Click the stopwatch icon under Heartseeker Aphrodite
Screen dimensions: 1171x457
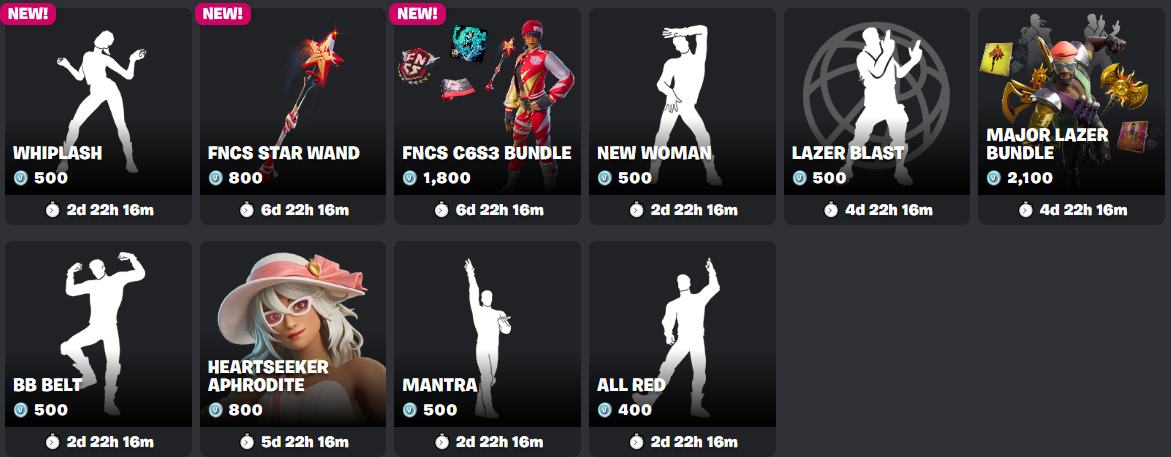[246, 442]
